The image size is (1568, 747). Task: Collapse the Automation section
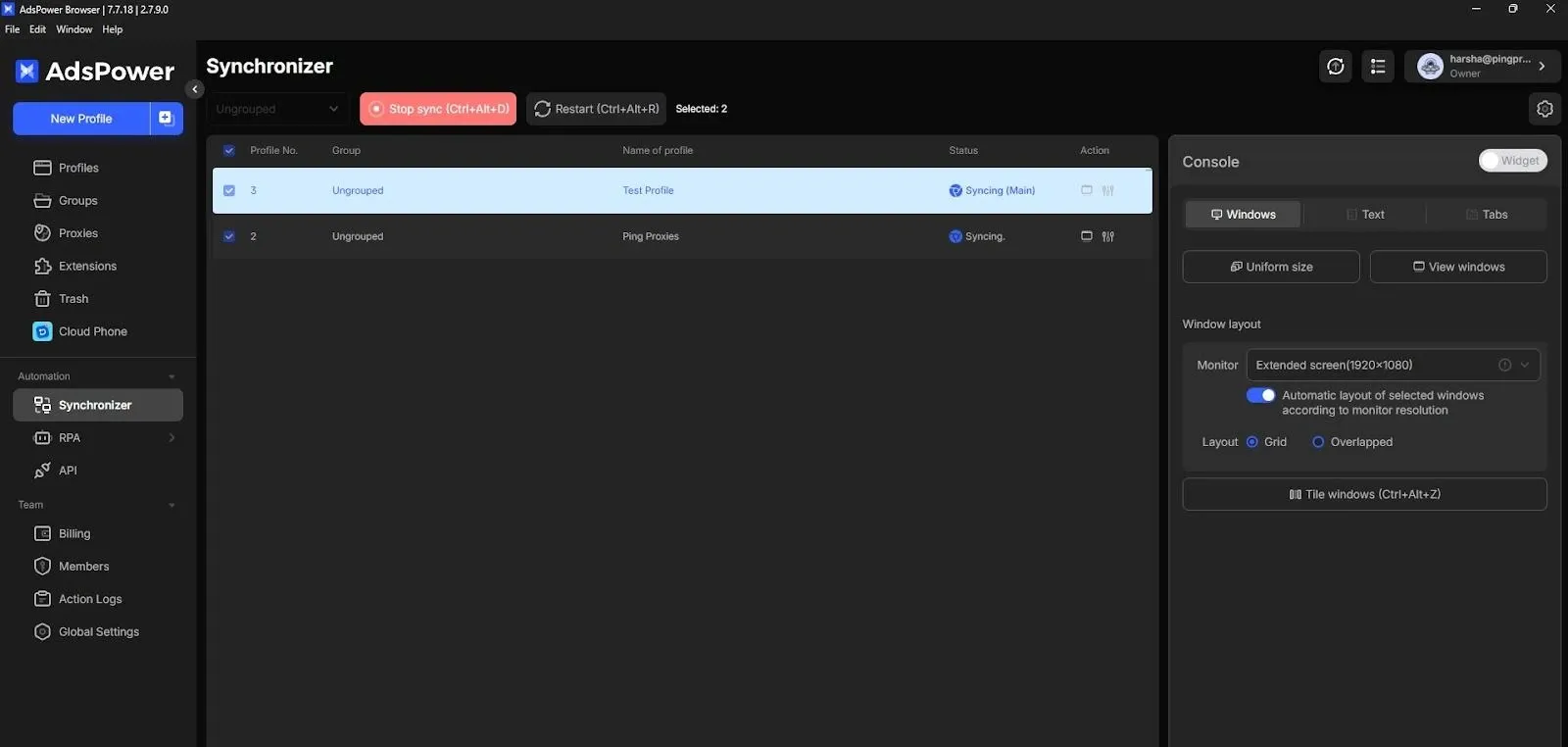(171, 376)
